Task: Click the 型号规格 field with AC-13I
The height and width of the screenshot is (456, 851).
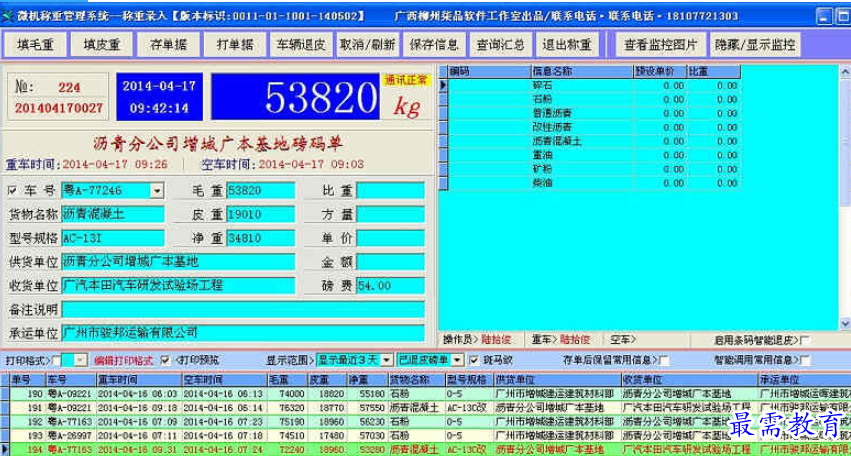Action: [113, 238]
